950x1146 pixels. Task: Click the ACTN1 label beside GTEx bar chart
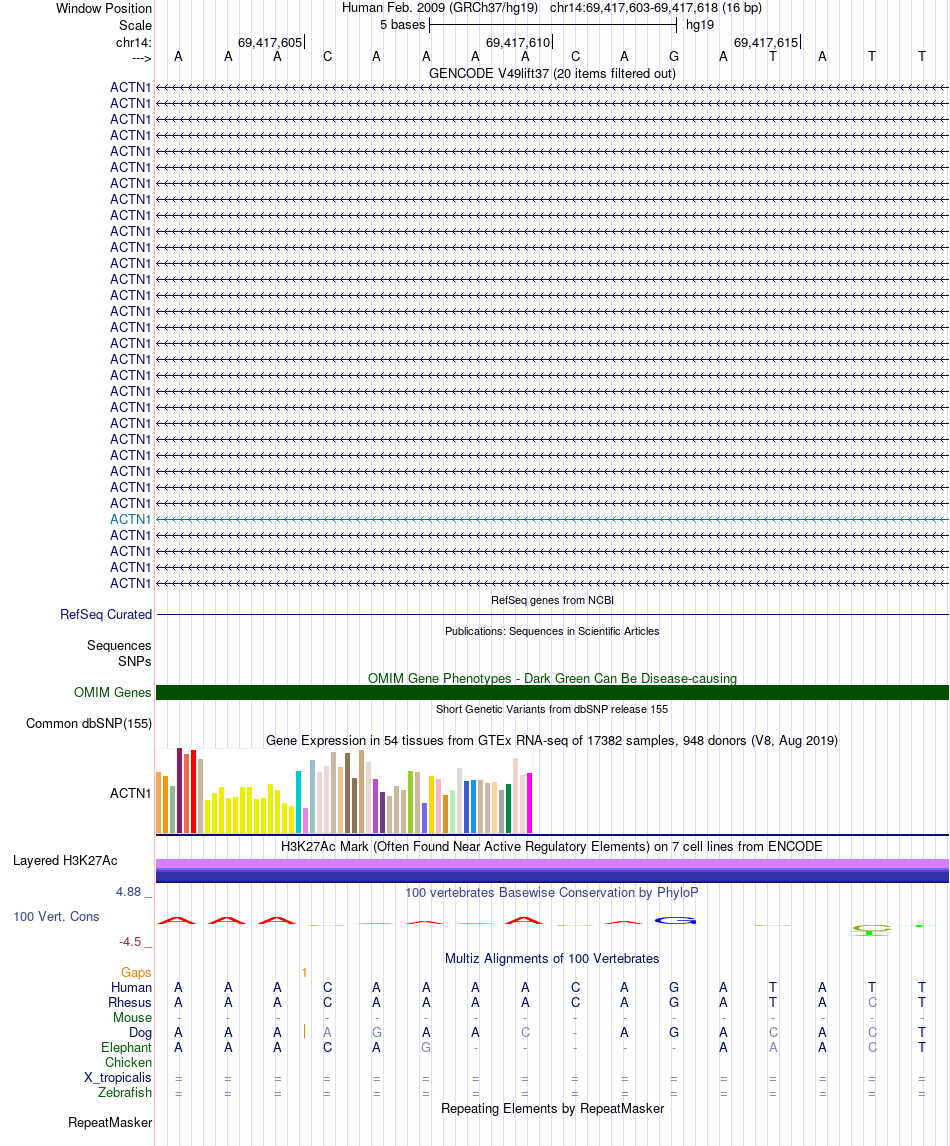tap(130, 793)
